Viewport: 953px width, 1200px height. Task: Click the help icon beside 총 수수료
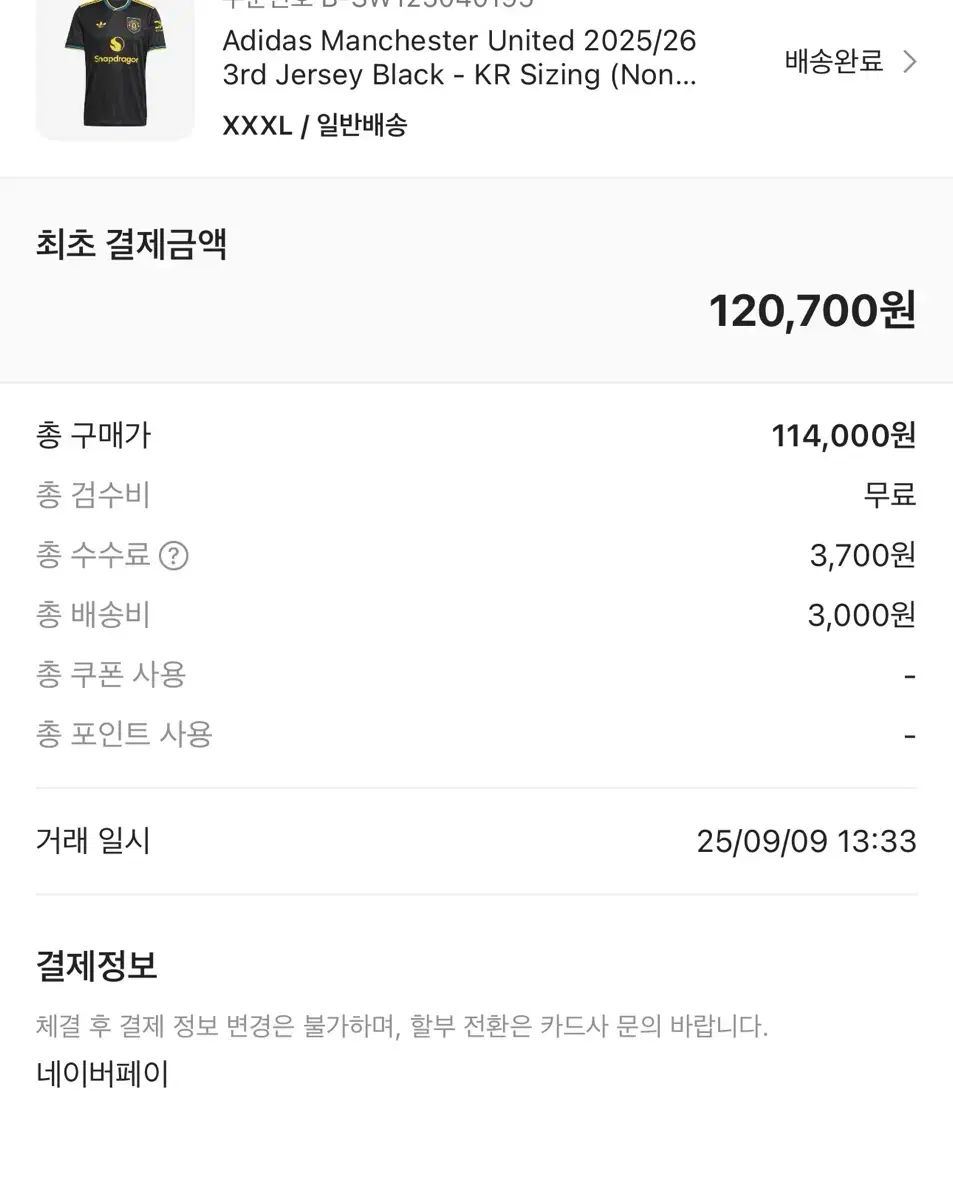[x=174, y=555]
